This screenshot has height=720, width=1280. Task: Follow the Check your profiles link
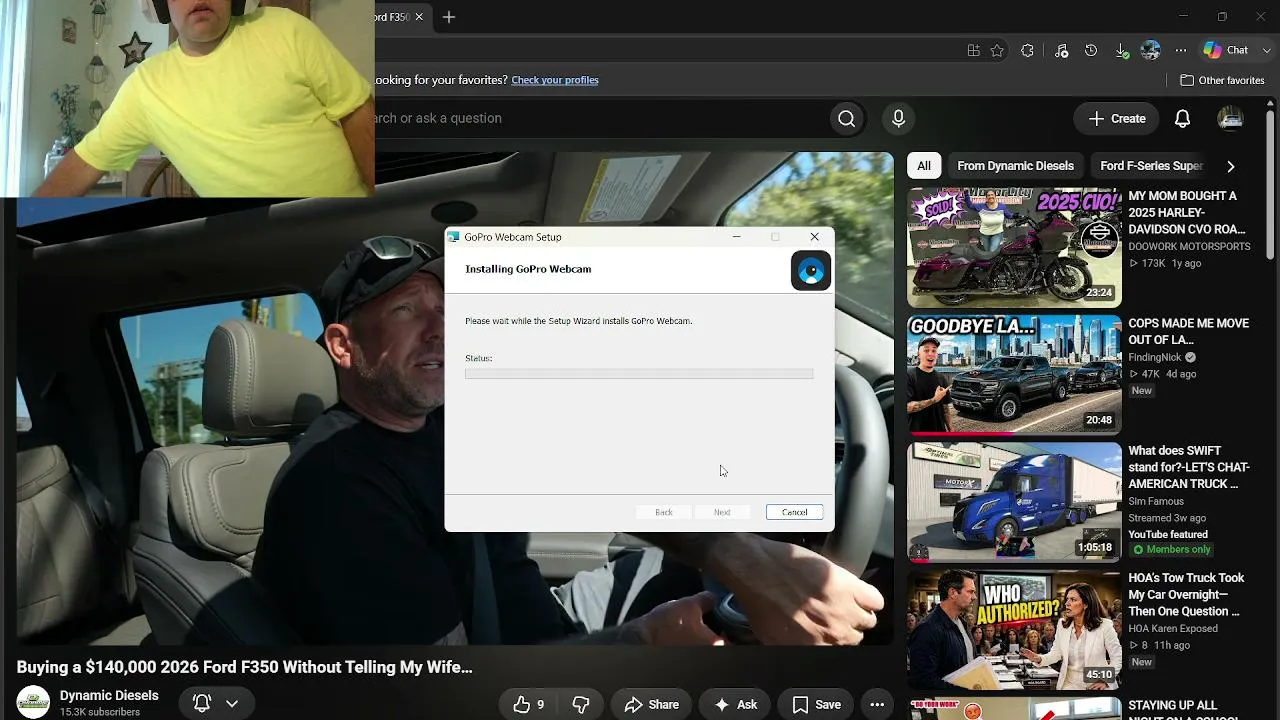pos(555,80)
